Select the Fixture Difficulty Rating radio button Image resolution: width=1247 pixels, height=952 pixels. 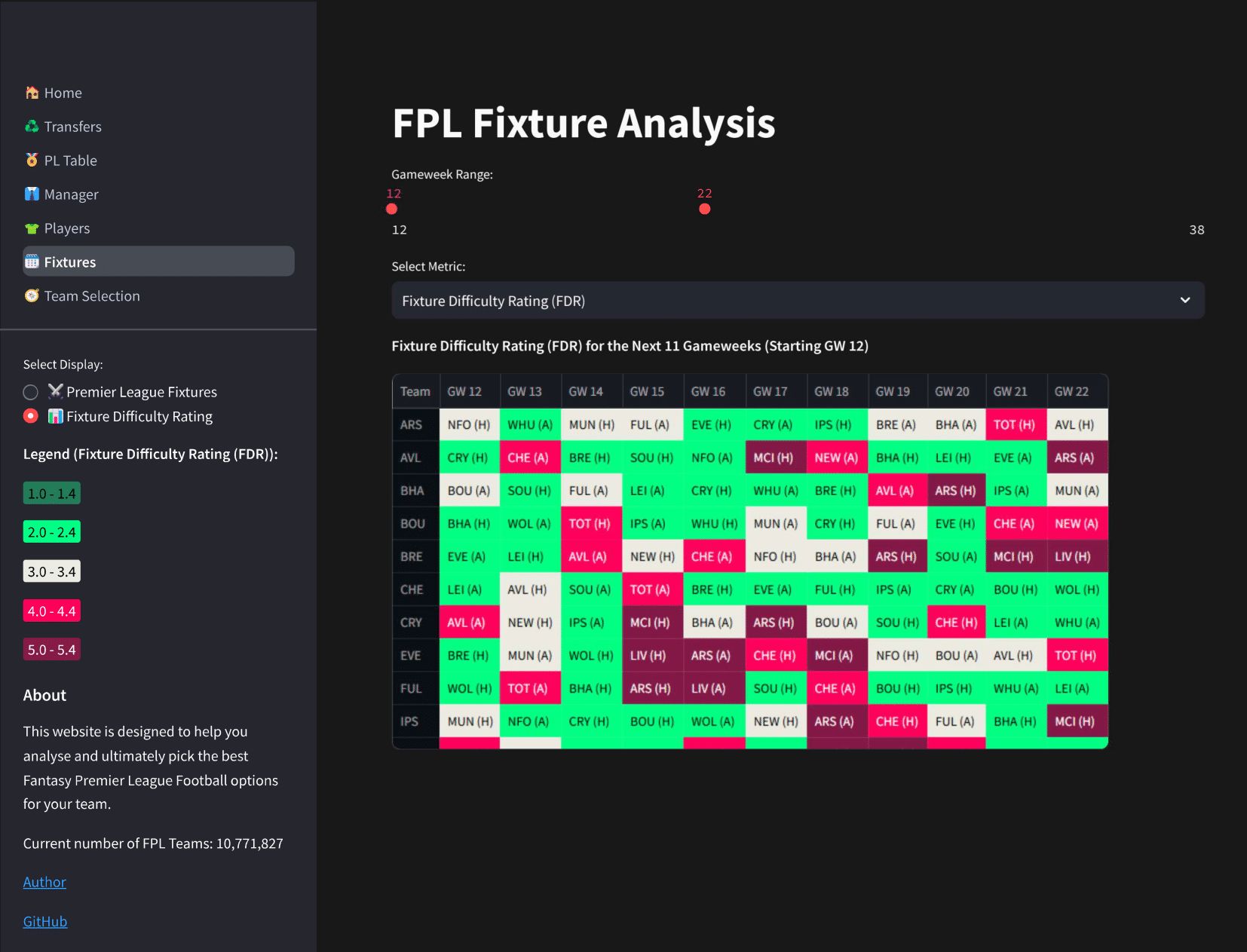(x=30, y=415)
